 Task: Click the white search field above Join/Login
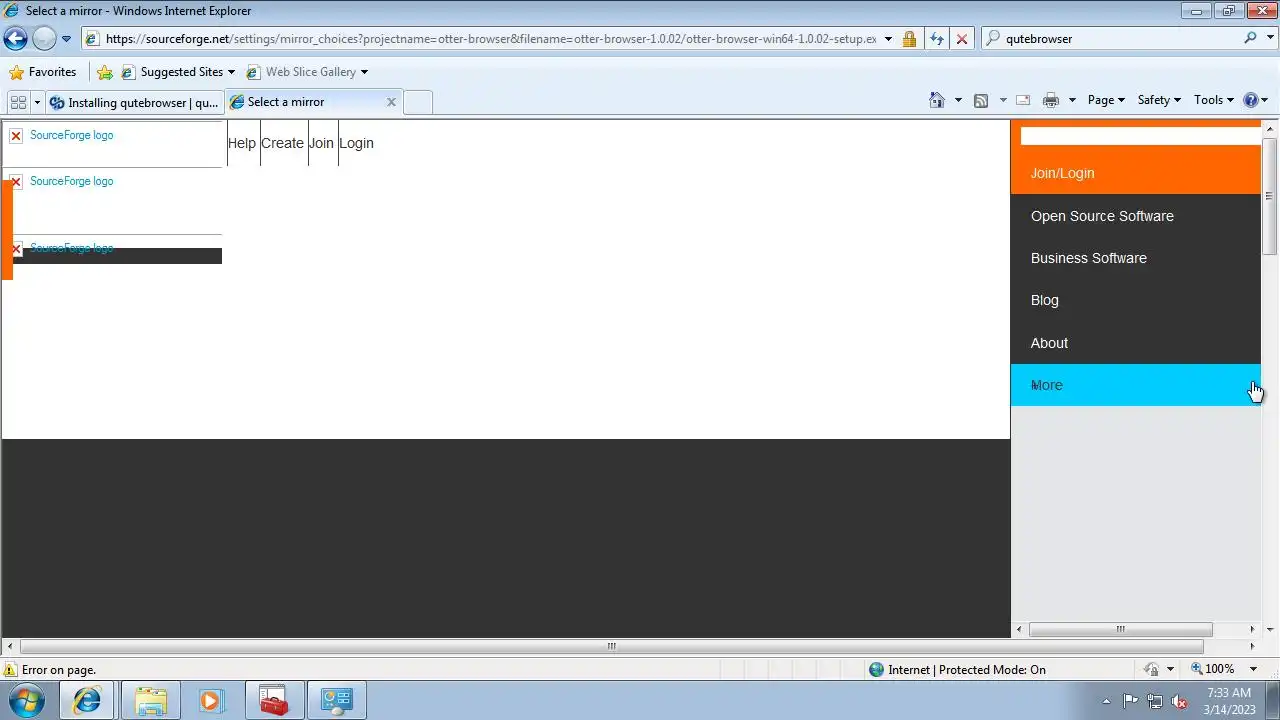[1140, 136]
